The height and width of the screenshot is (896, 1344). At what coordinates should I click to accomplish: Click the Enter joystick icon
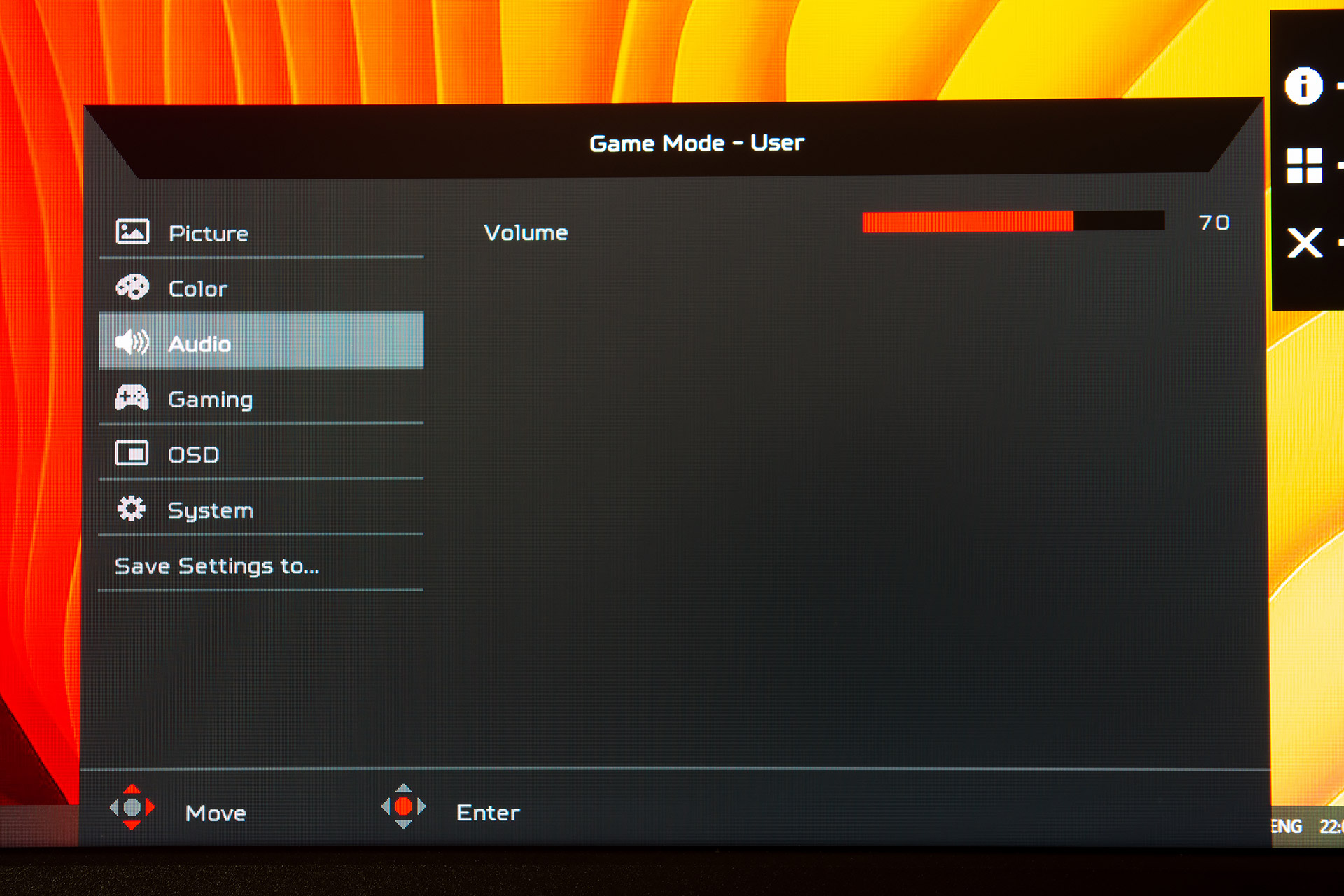click(403, 806)
